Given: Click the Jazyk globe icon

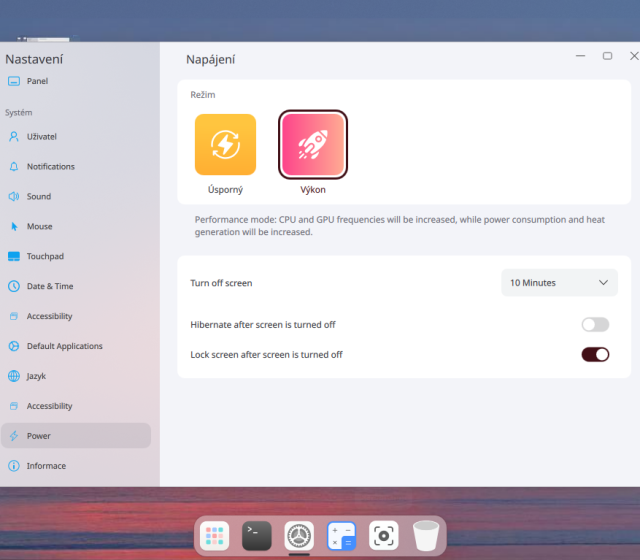Looking at the screenshot, I should click(14, 377).
